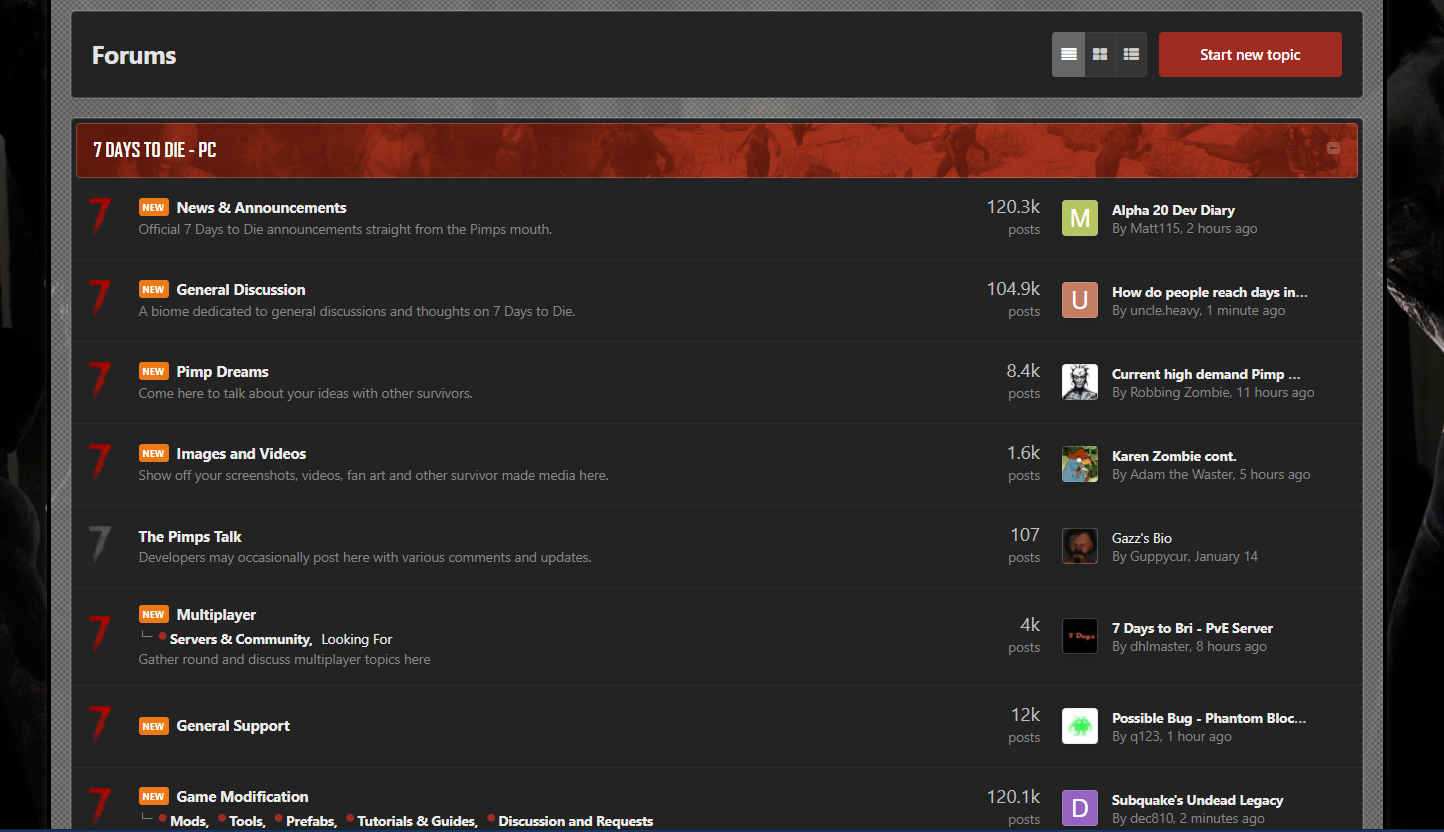
Task: Switch to the grid view icon
Action: 1100,54
